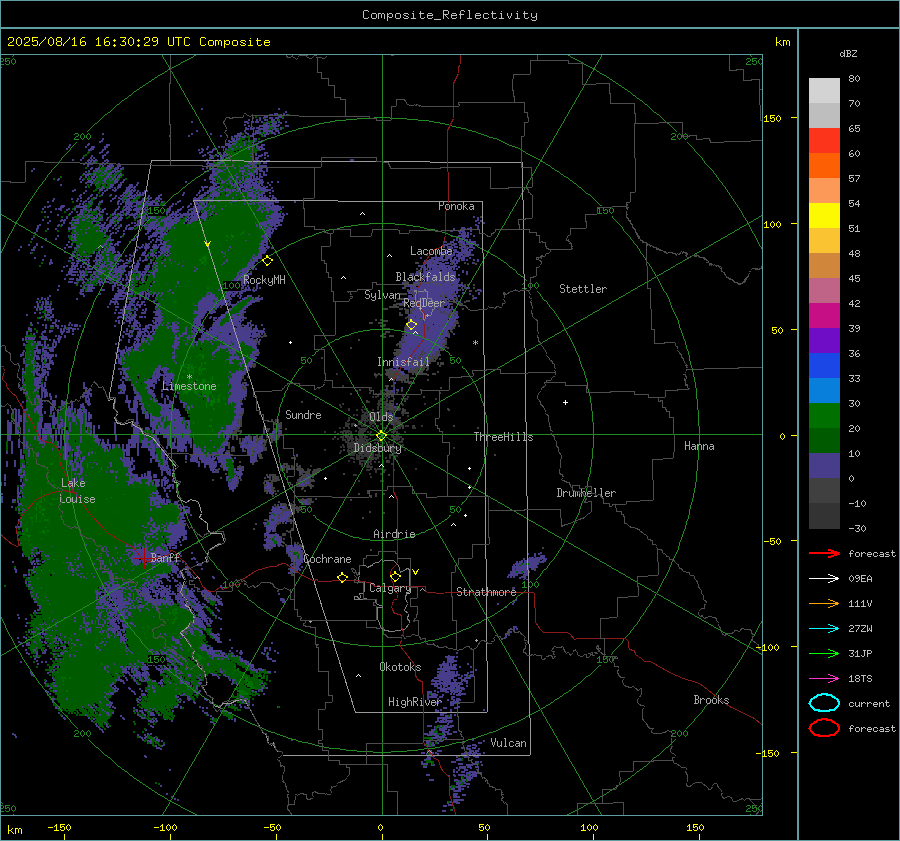Click the 18TS legend label text
Image resolution: width=900 pixels, height=841 pixels.
tap(860, 679)
